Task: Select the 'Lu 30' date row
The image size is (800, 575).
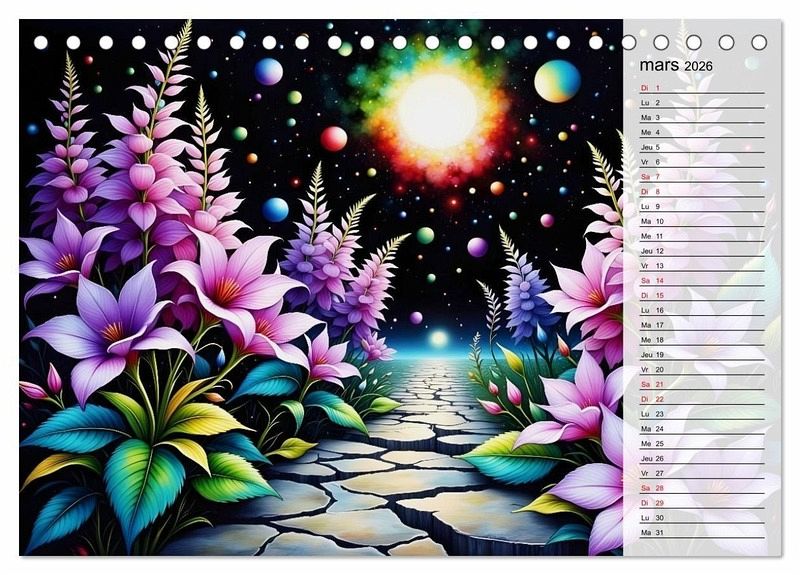Action: click(x=703, y=517)
